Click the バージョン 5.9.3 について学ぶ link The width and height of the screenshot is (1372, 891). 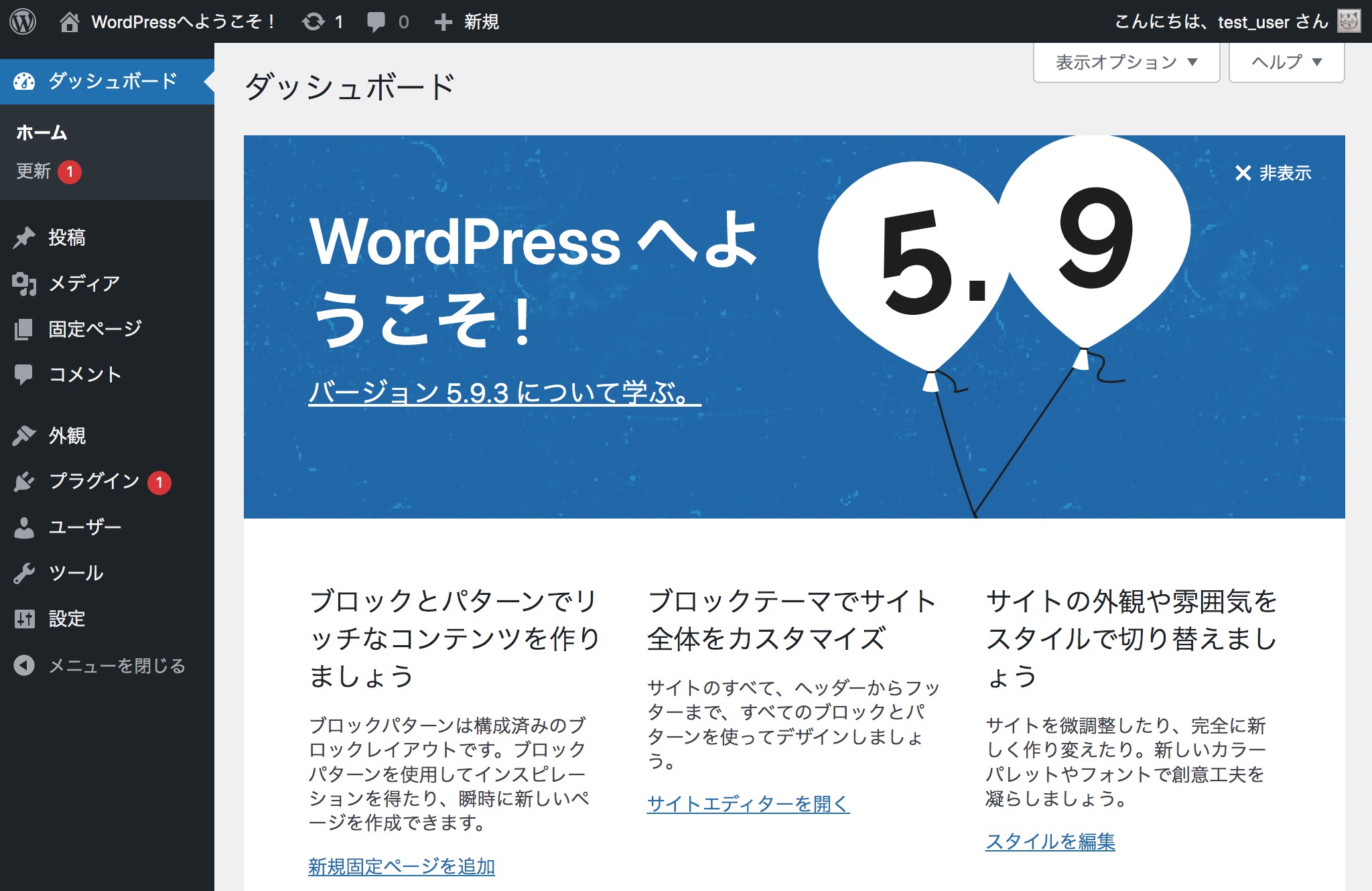click(x=504, y=393)
